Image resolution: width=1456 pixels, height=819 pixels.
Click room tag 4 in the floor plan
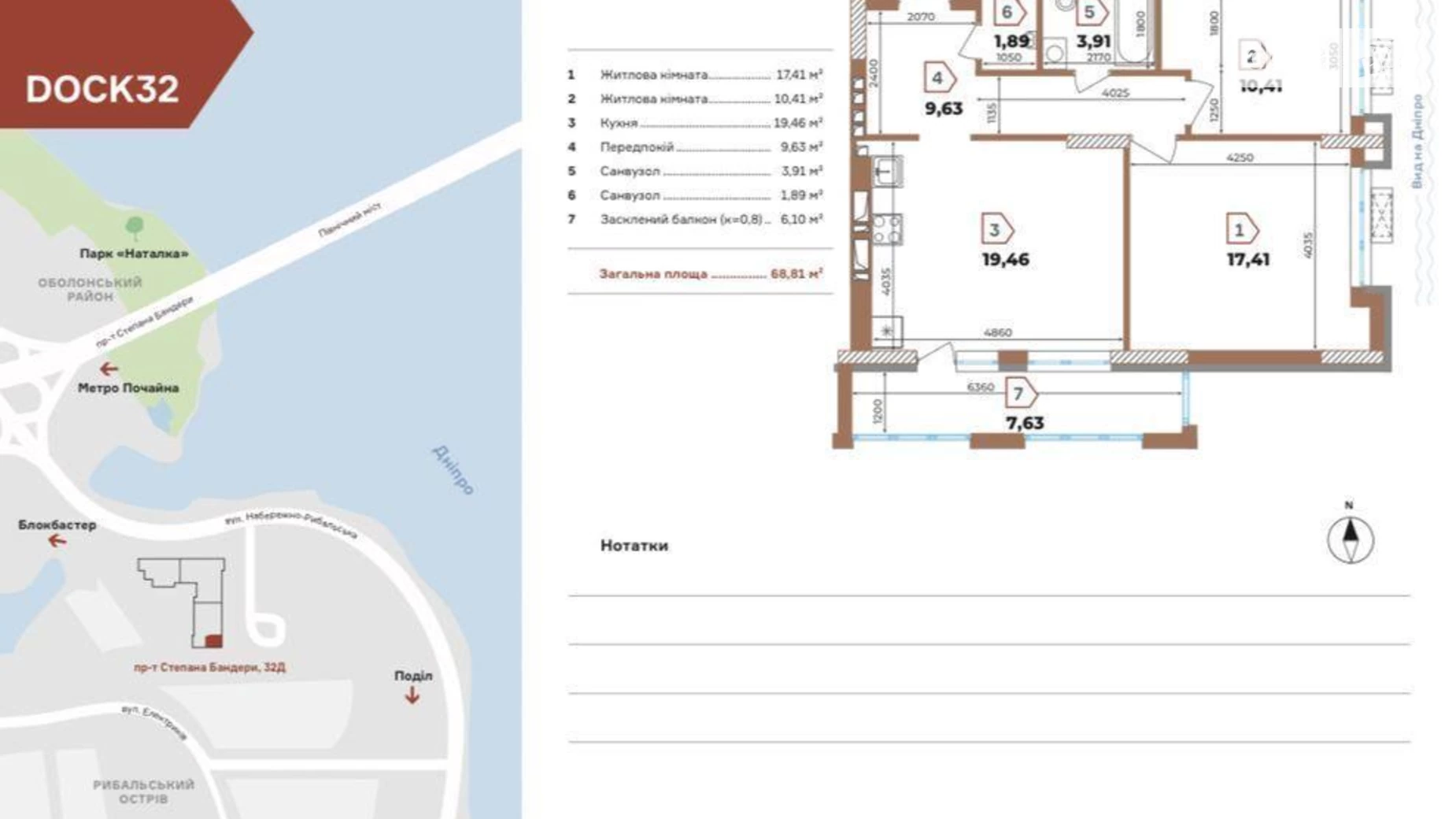[x=939, y=78]
